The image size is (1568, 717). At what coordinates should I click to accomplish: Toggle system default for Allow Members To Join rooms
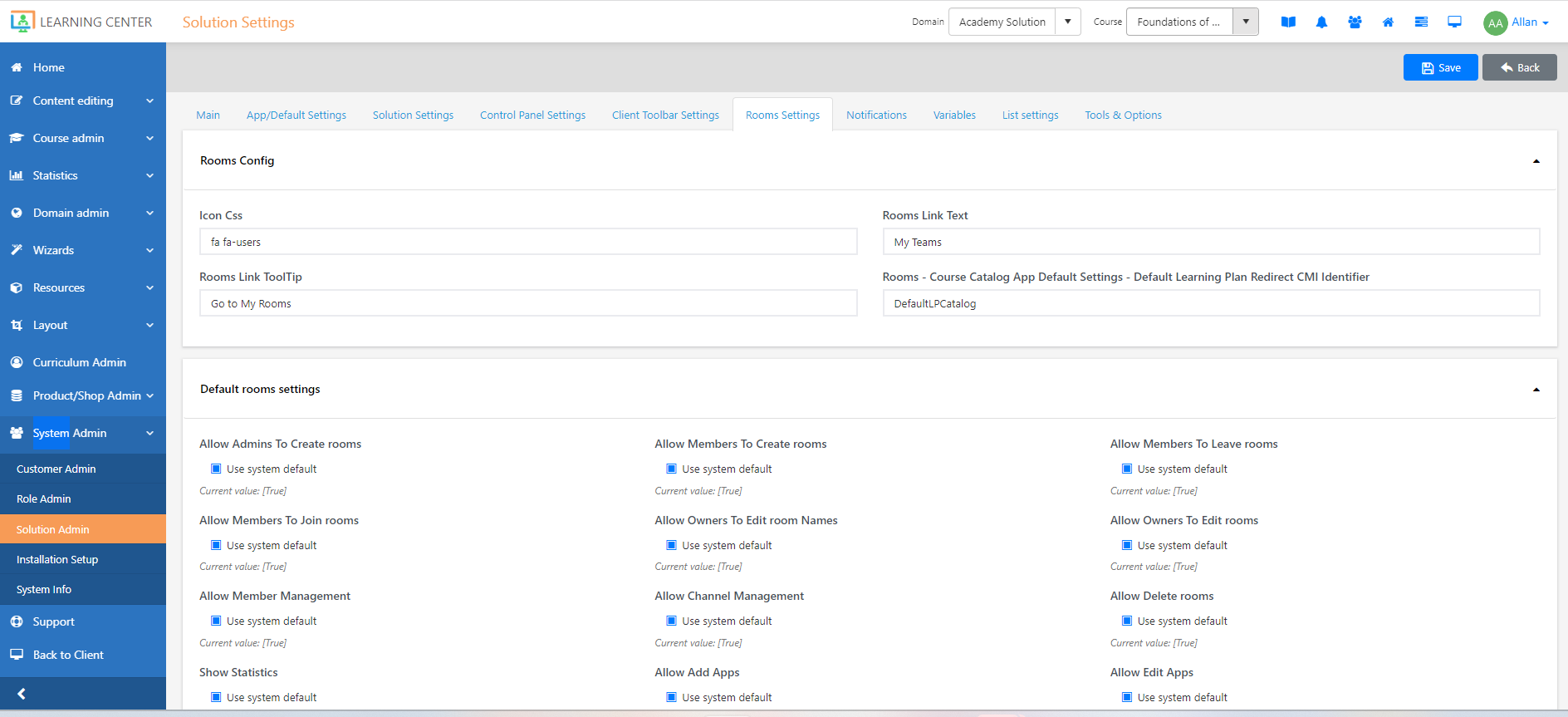(216, 545)
